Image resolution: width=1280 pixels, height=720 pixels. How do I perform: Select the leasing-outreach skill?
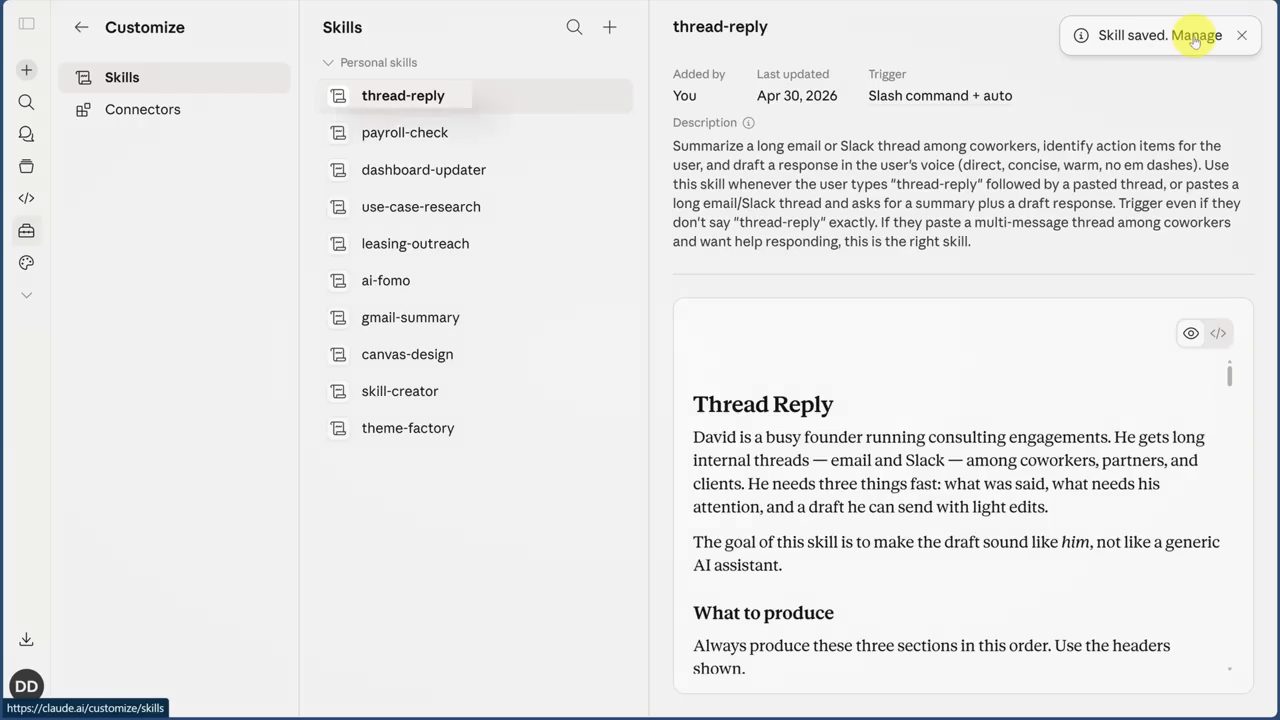click(477, 244)
